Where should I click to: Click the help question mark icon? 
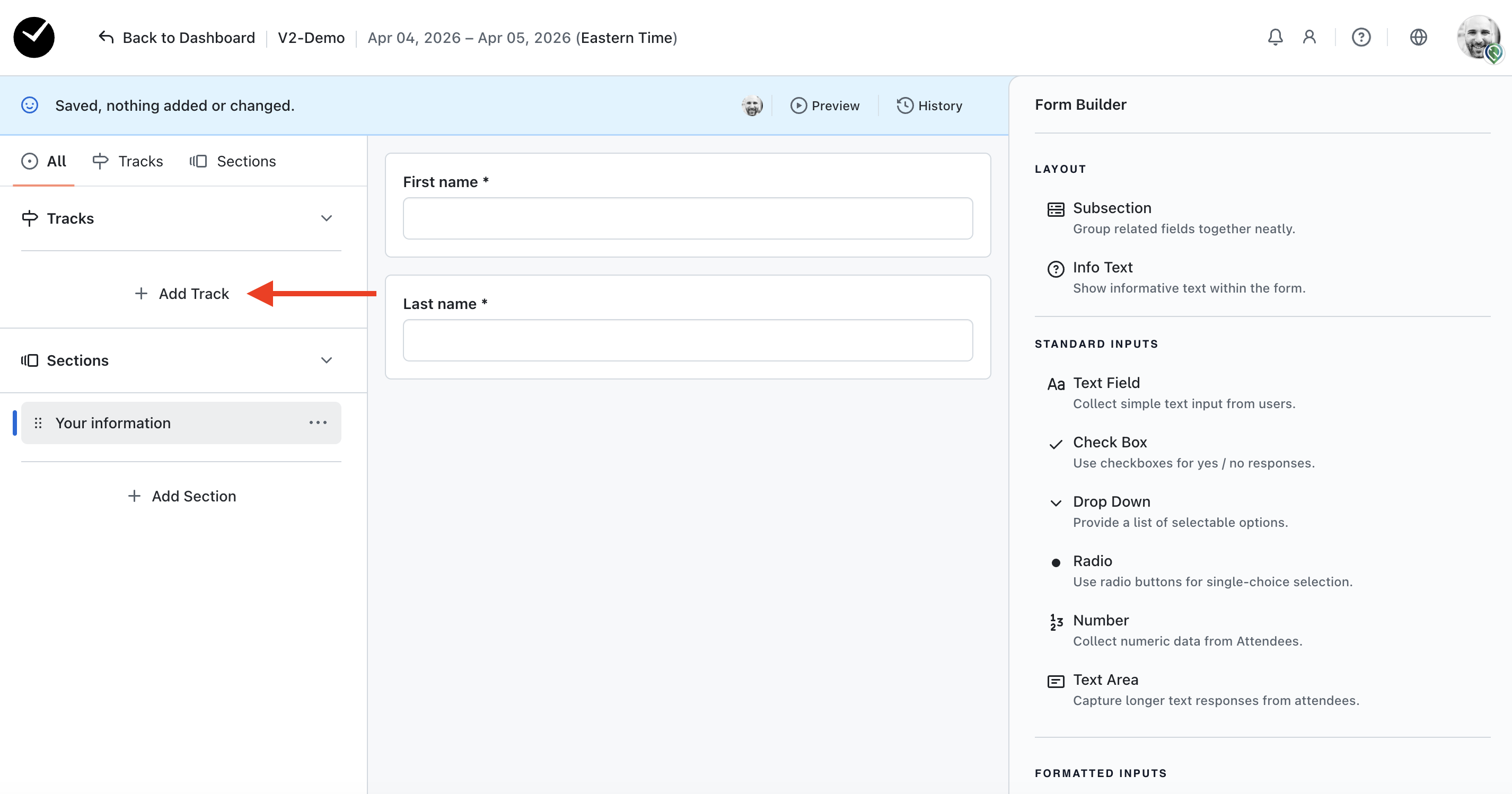pos(1360,38)
